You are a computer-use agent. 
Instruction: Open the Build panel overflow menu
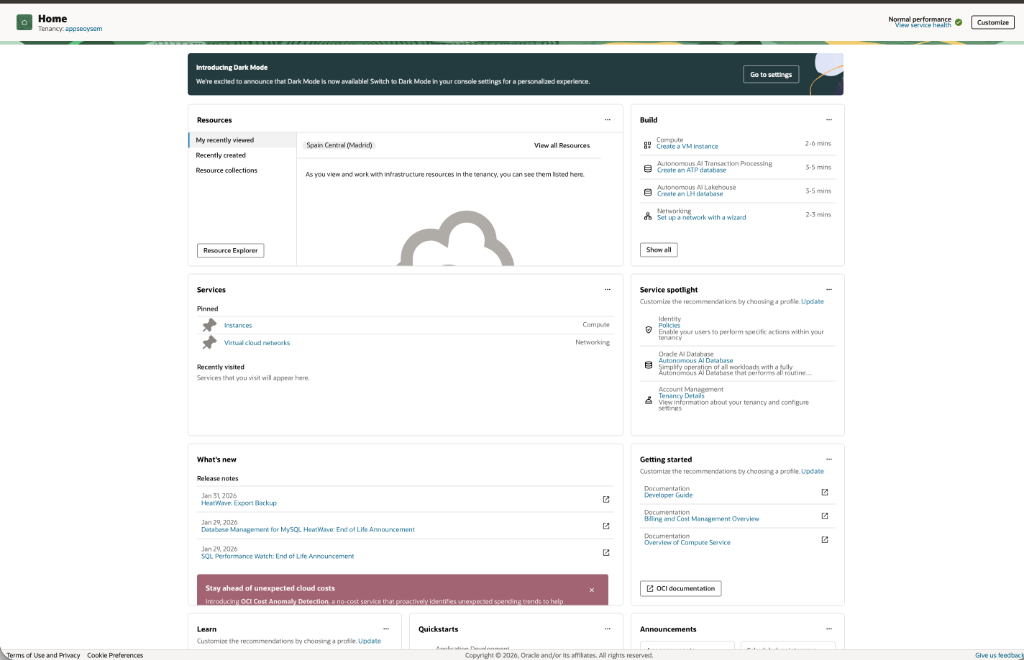828,119
